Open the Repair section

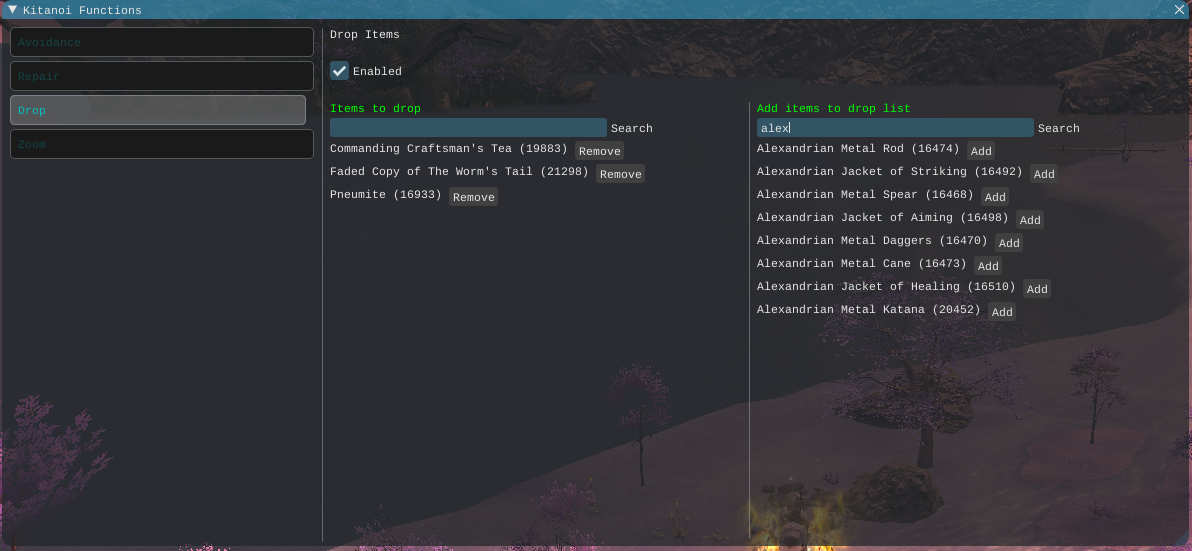[162, 76]
